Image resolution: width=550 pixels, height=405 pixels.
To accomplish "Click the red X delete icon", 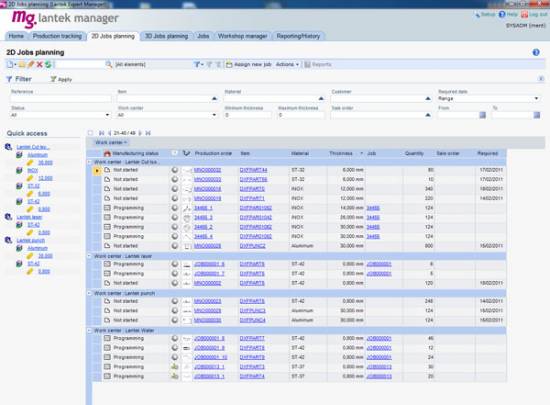I will point(39,65).
